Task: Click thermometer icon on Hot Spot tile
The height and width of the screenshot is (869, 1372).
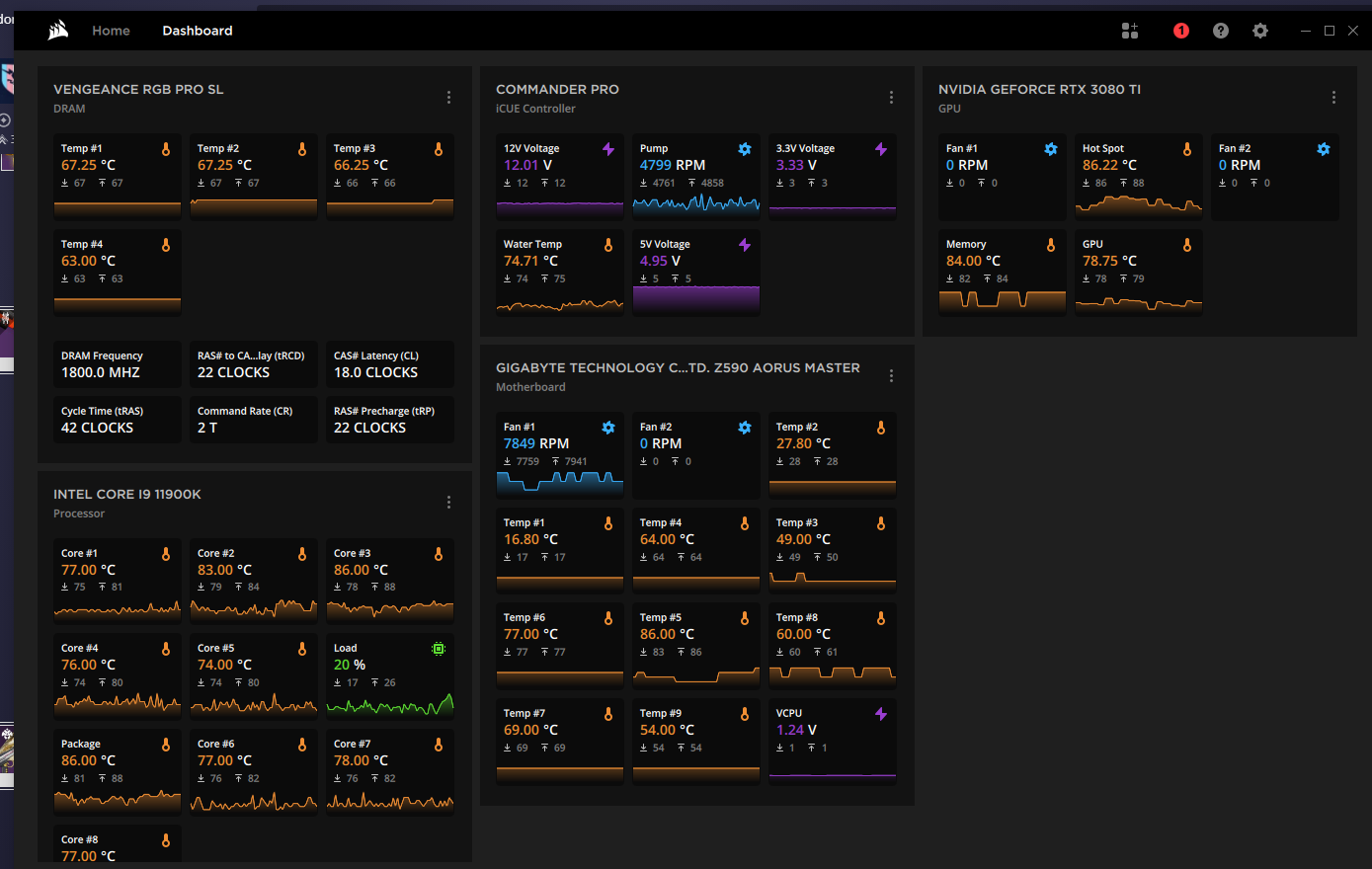Action: coord(1186,149)
